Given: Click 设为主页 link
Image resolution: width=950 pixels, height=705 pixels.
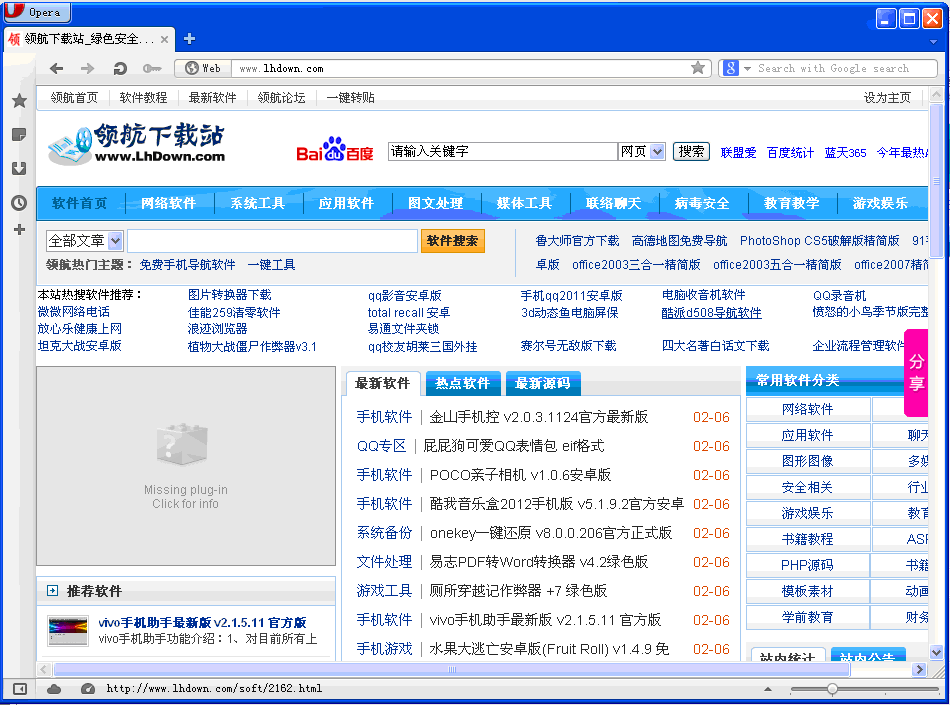Looking at the screenshot, I should [x=887, y=98].
